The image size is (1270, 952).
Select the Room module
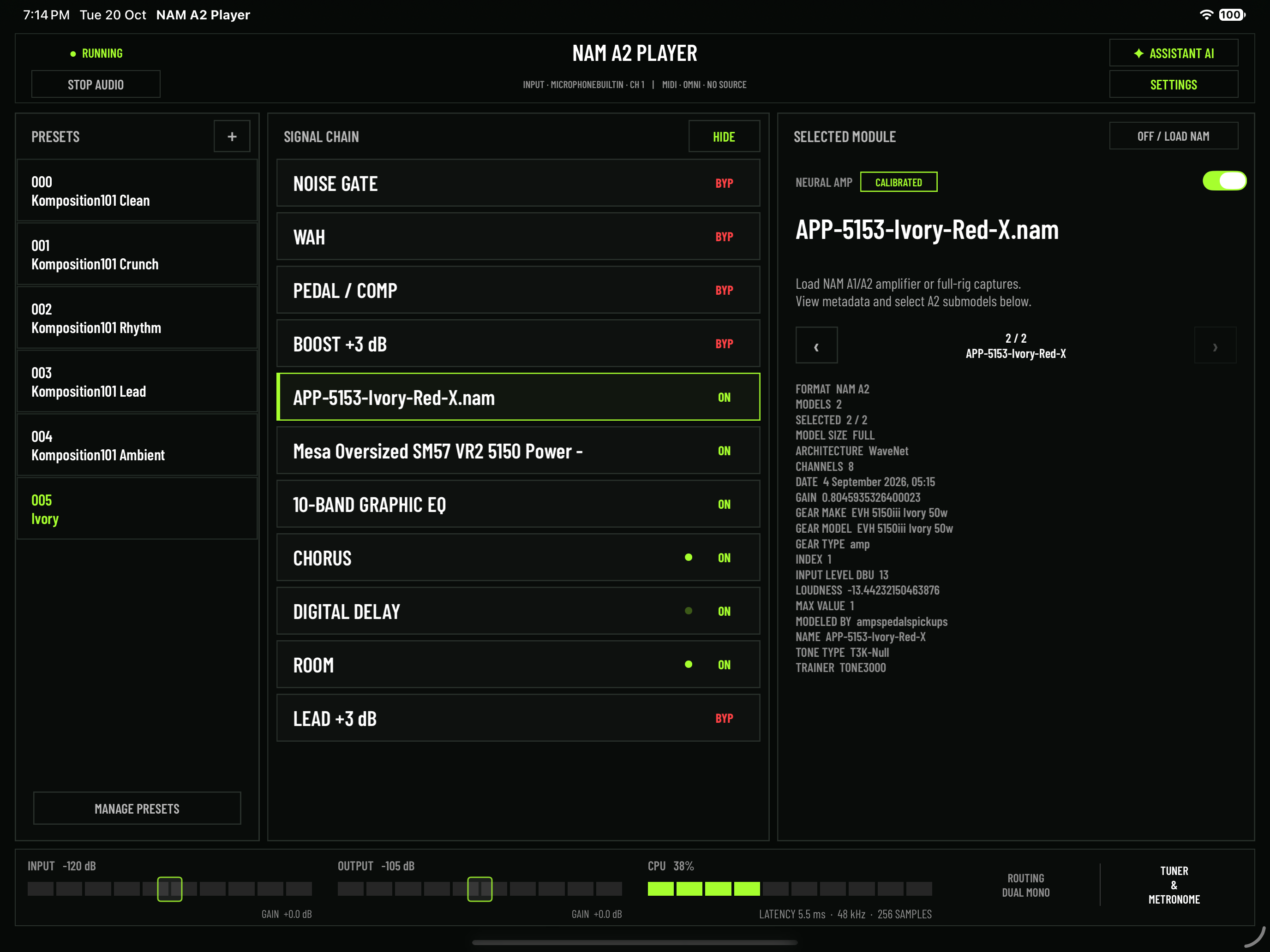click(x=518, y=665)
